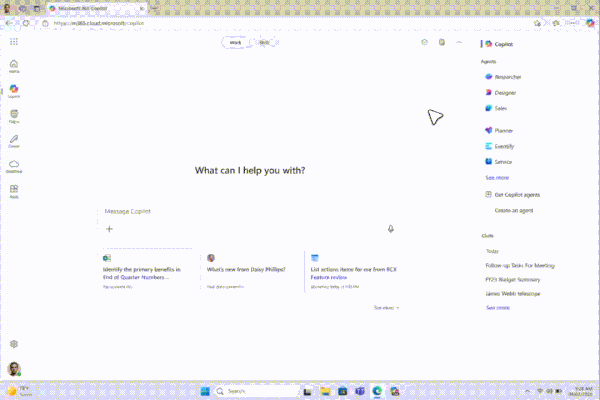The image size is (600, 400).
Task: Expand See more prompts dropdown
Action: click(386, 308)
